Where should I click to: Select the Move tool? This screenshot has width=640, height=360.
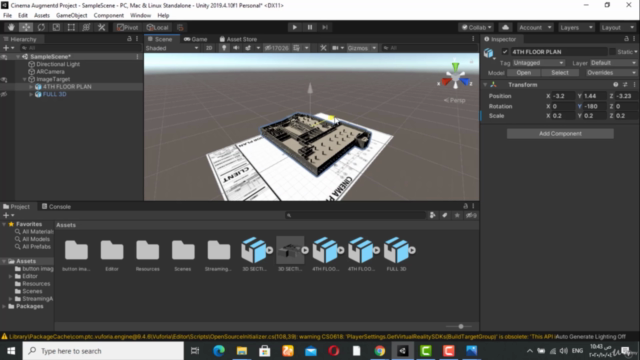point(26,27)
